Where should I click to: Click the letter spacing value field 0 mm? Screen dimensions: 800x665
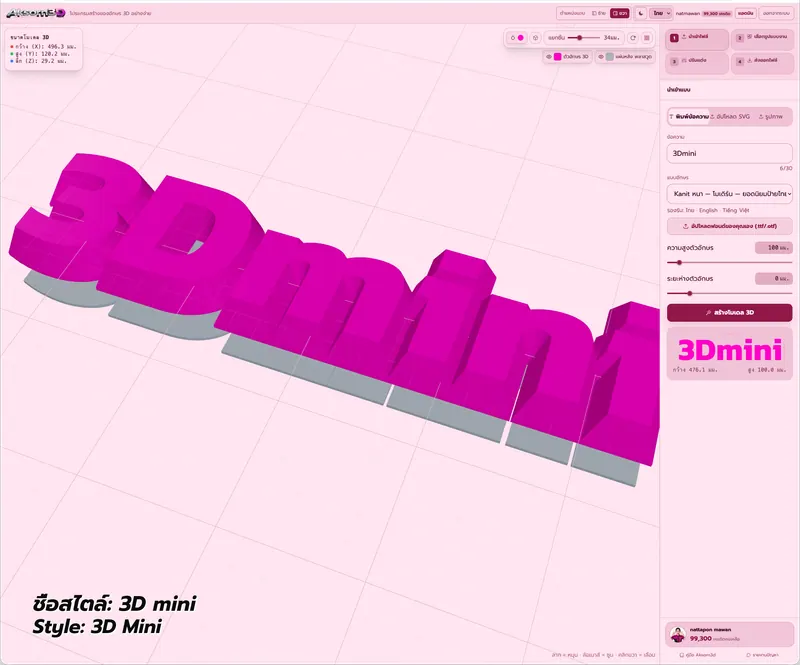click(x=773, y=279)
